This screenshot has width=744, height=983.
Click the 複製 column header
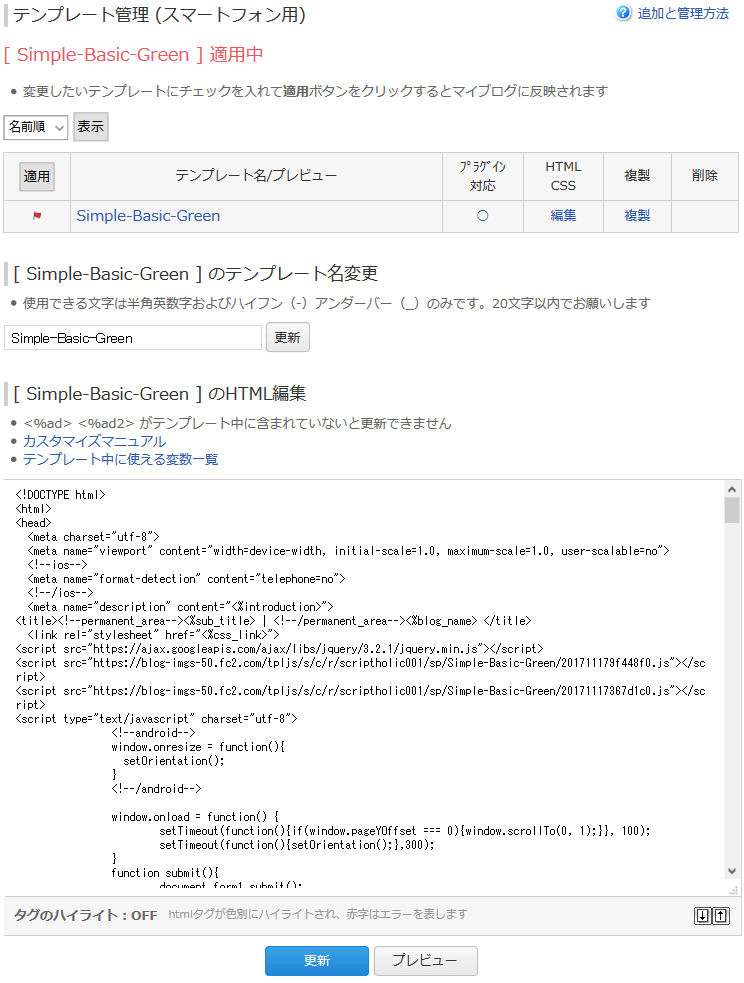coord(637,176)
